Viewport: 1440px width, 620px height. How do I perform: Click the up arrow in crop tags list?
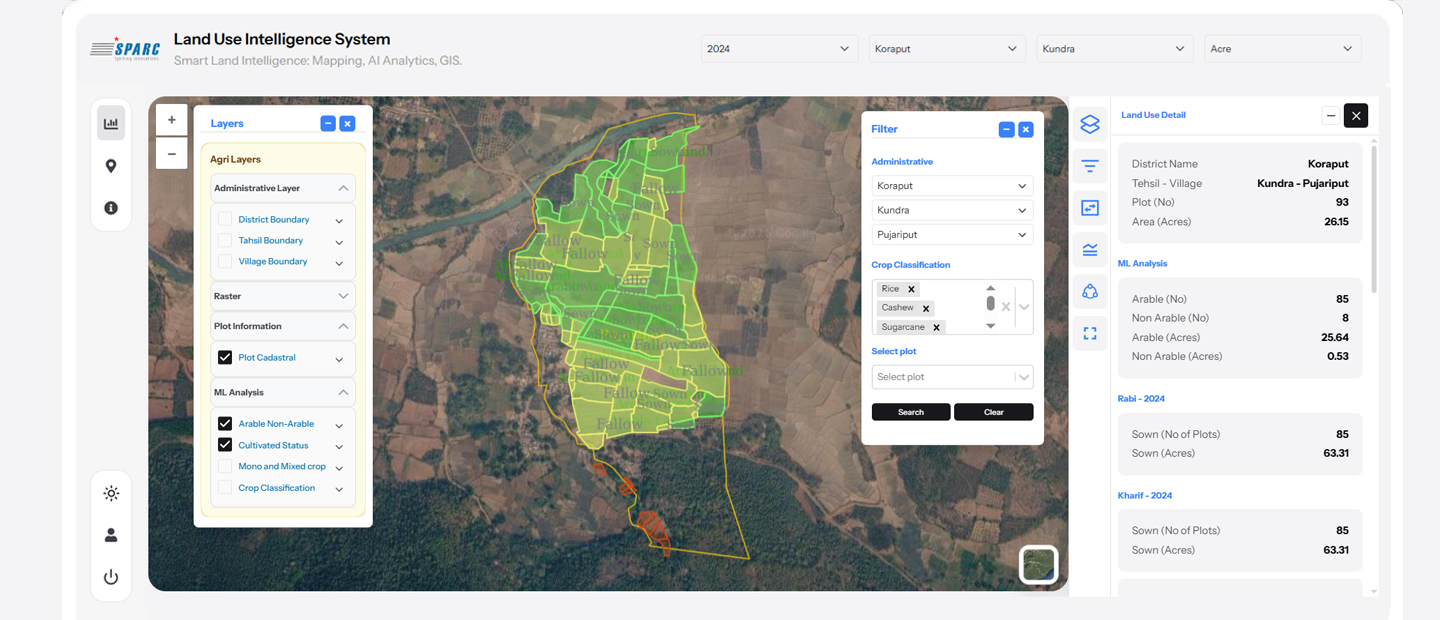(991, 288)
